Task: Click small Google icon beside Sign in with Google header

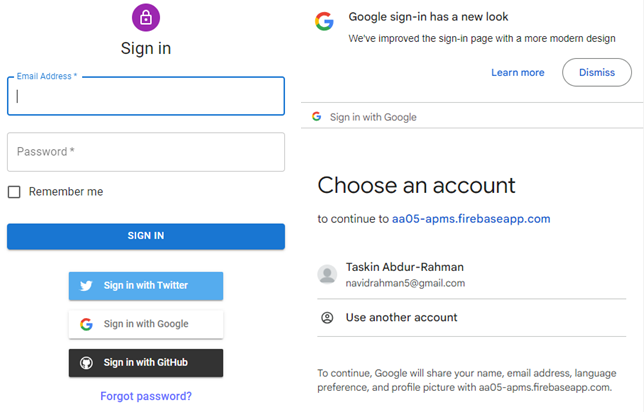Action: (317, 117)
